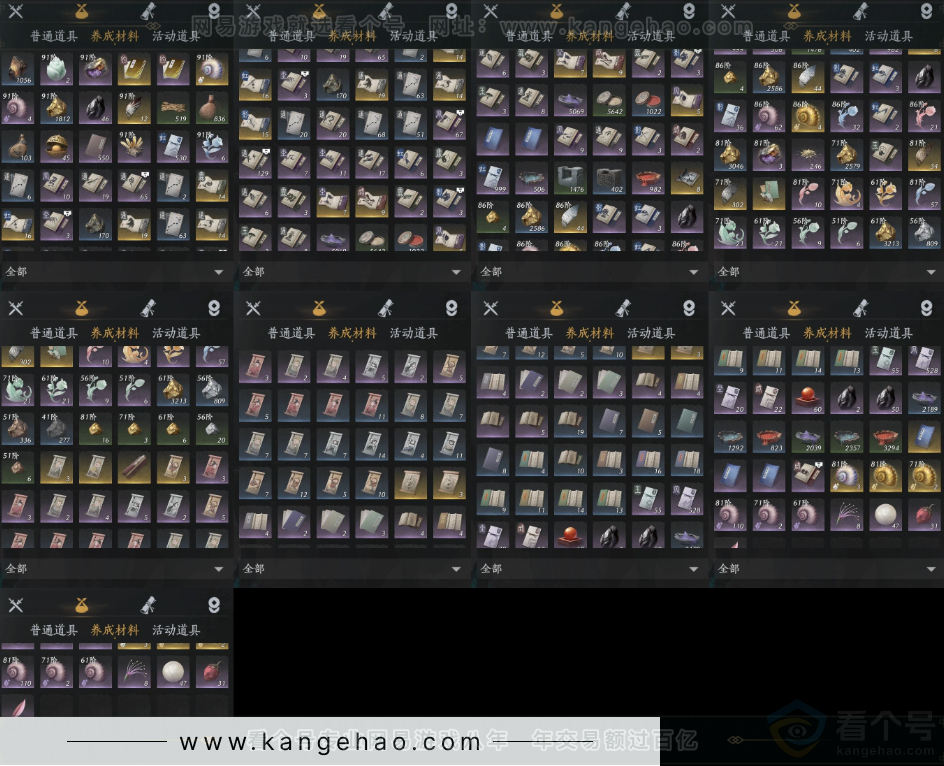Open scroll-and-brush icon in second top-row panel
944x766 pixels.
[x=386, y=11]
